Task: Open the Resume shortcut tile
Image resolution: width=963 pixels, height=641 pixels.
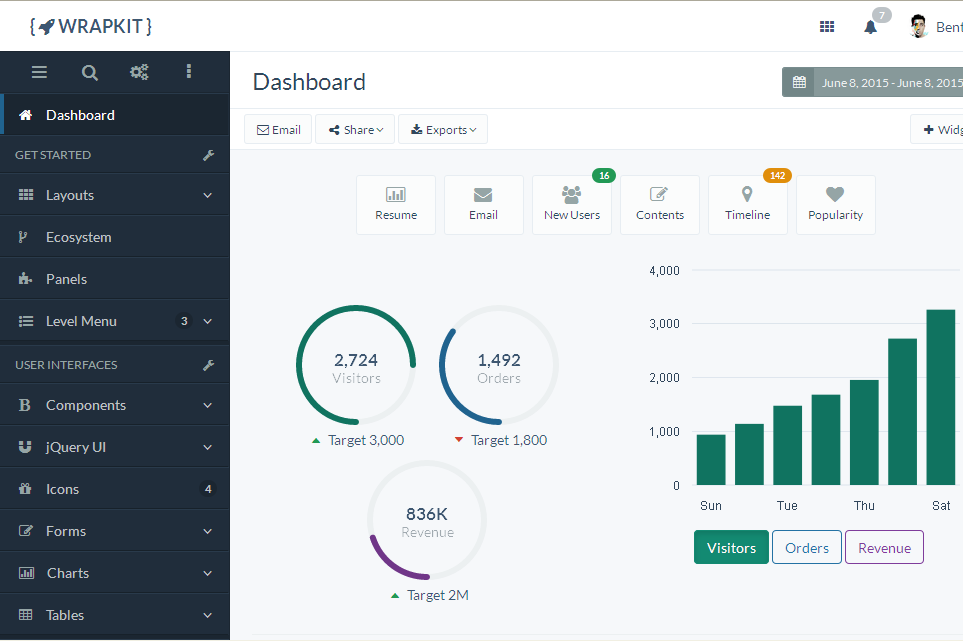Action: (x=396, y=205)
